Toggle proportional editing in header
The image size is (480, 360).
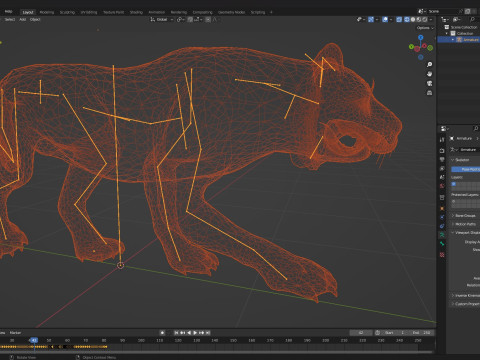tap(208, 20)
